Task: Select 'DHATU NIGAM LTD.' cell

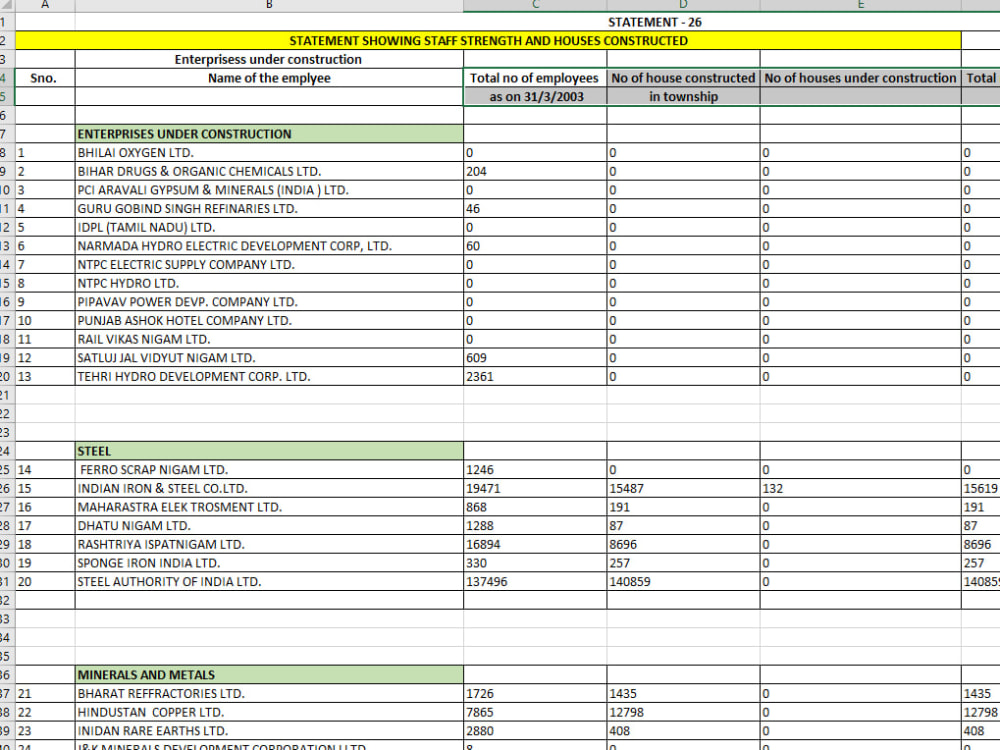Action: pos(269,526)
